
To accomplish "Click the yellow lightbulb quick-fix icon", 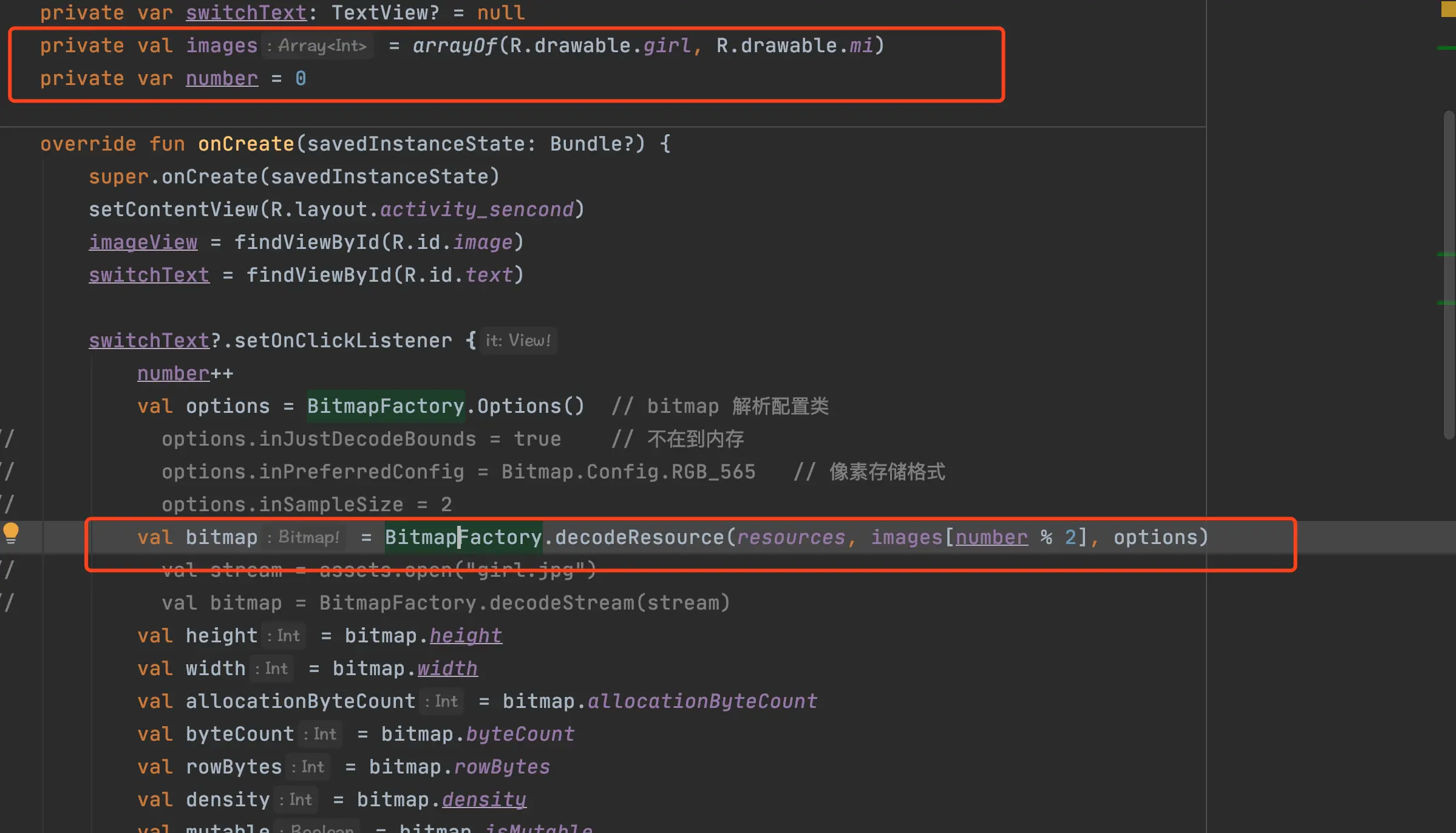I will (11, 533).
